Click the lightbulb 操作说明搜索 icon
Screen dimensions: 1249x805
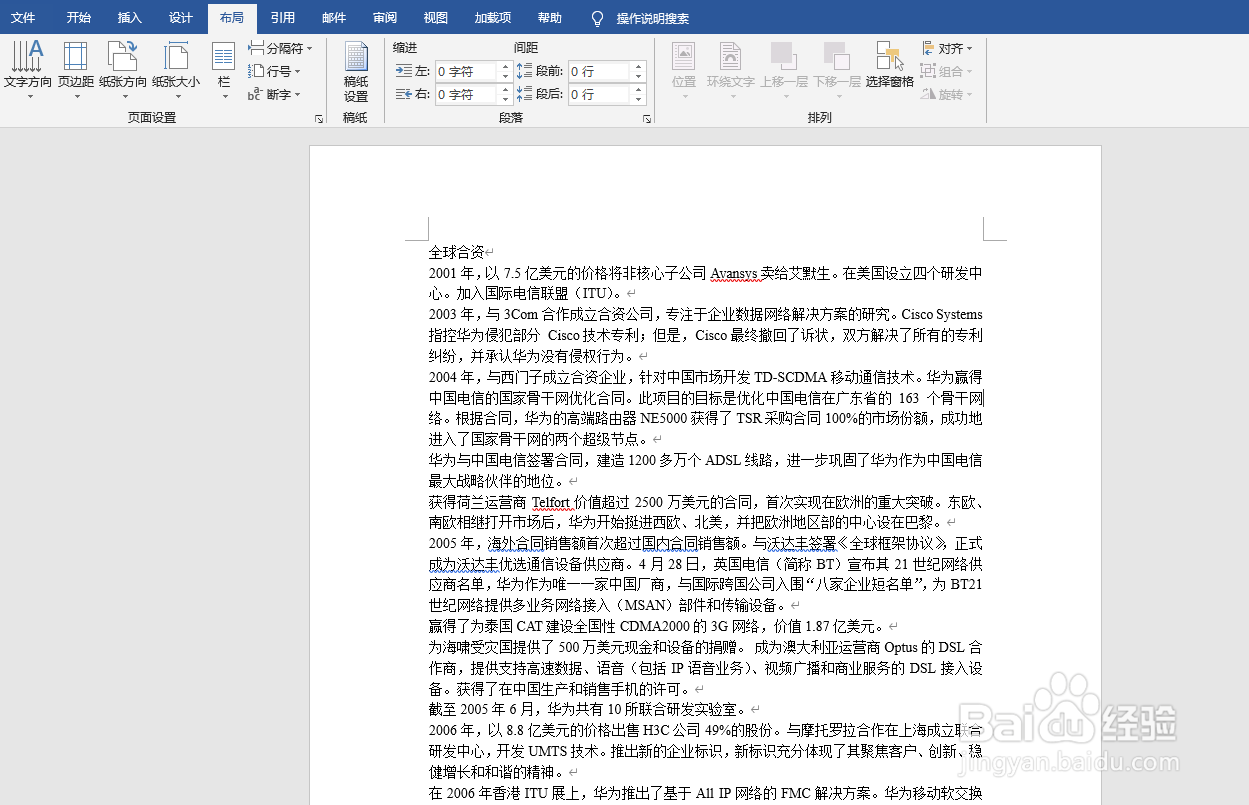pos(598,18)
